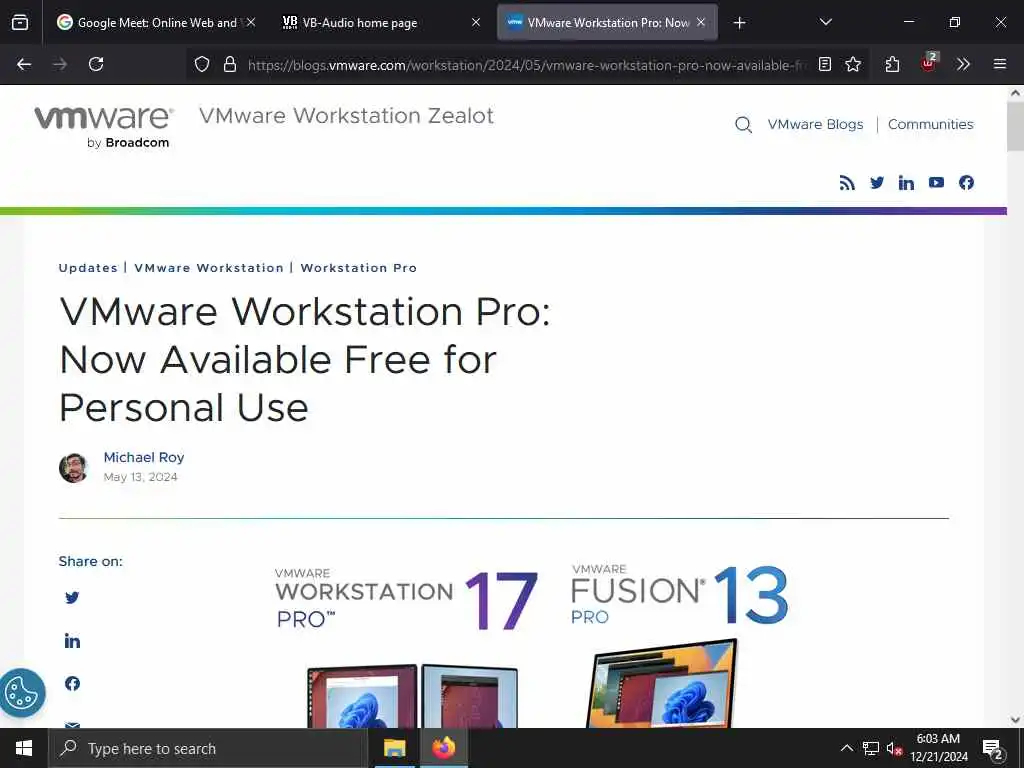Screen dimensions: 1024x768
Task: Close the VB-Audio home page tab
Action: (476, 22)
